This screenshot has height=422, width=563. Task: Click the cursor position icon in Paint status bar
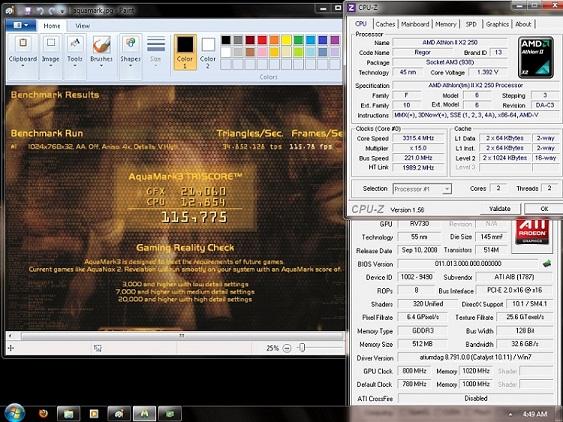[x=11, y=348]
